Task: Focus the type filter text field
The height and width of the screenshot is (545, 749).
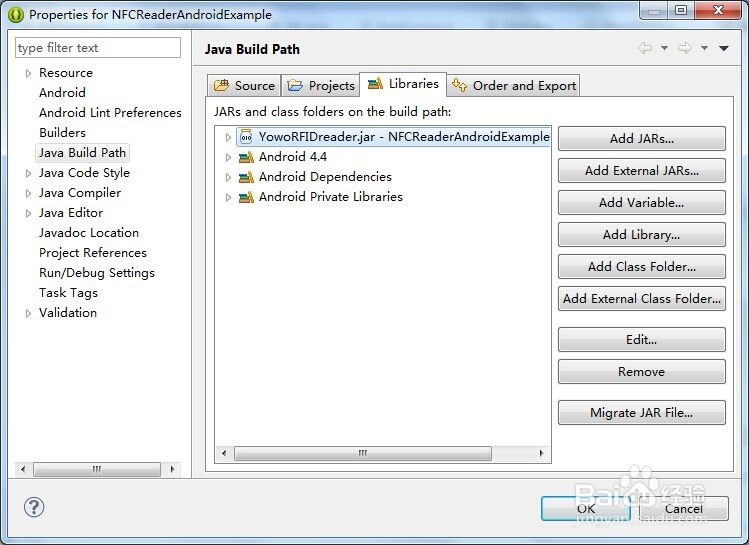Action: (98, 48)
